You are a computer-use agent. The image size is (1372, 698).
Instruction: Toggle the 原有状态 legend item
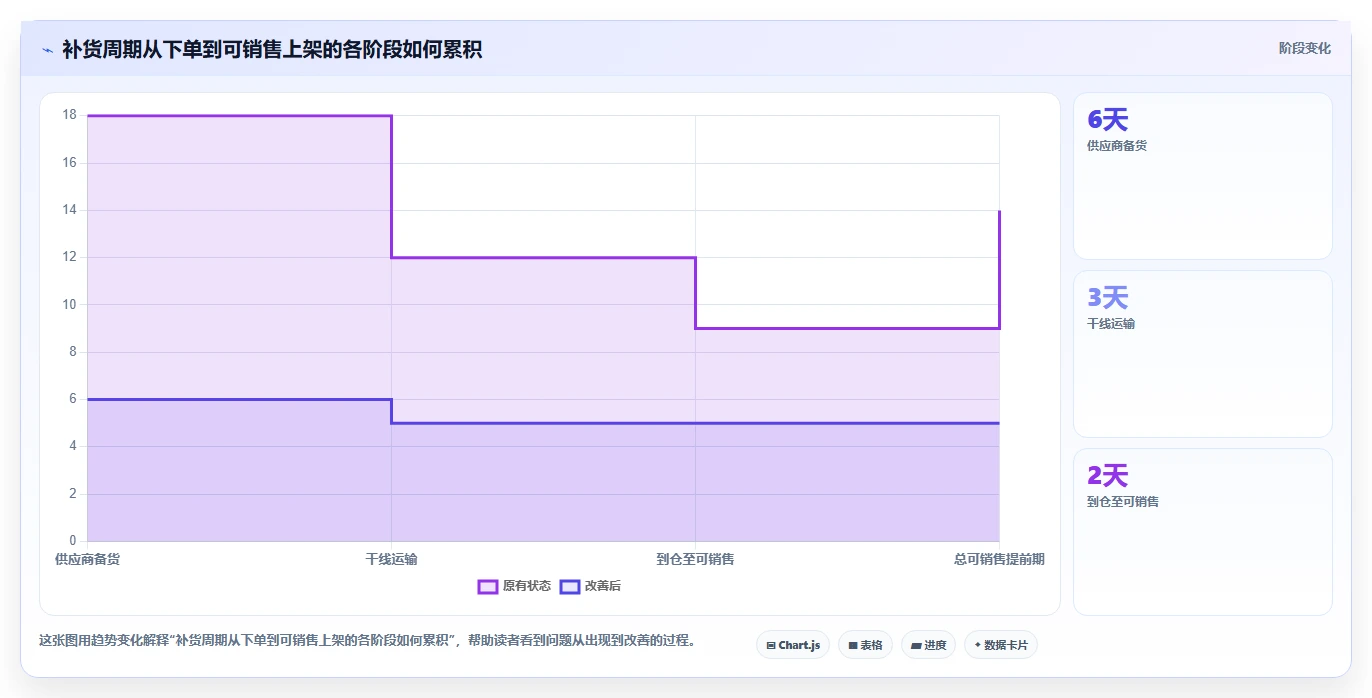click(514, 586)
